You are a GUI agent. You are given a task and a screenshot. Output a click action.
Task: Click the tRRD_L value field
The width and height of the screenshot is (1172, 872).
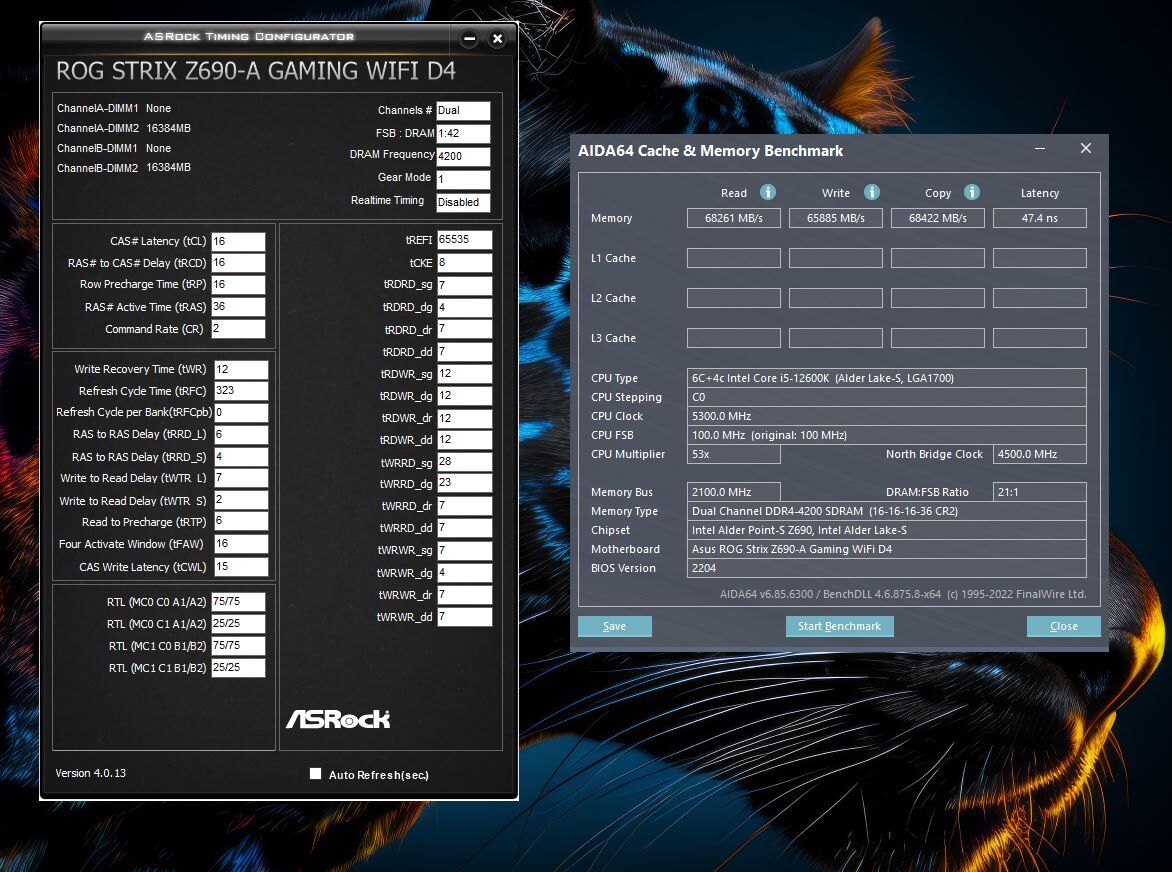[x=241, y=435]
